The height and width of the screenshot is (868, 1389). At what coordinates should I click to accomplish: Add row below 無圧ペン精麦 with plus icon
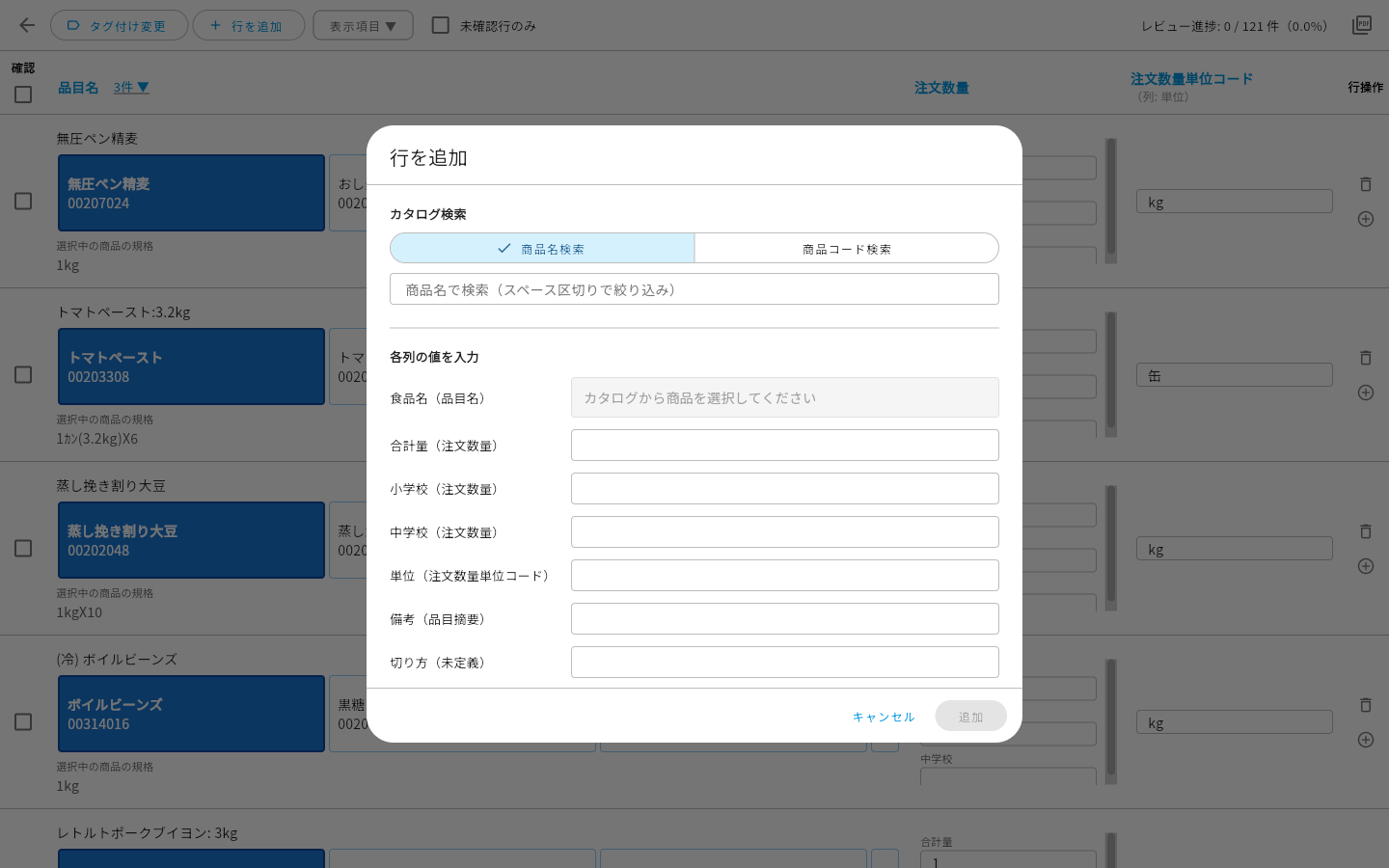click(x=1365, y=219)
